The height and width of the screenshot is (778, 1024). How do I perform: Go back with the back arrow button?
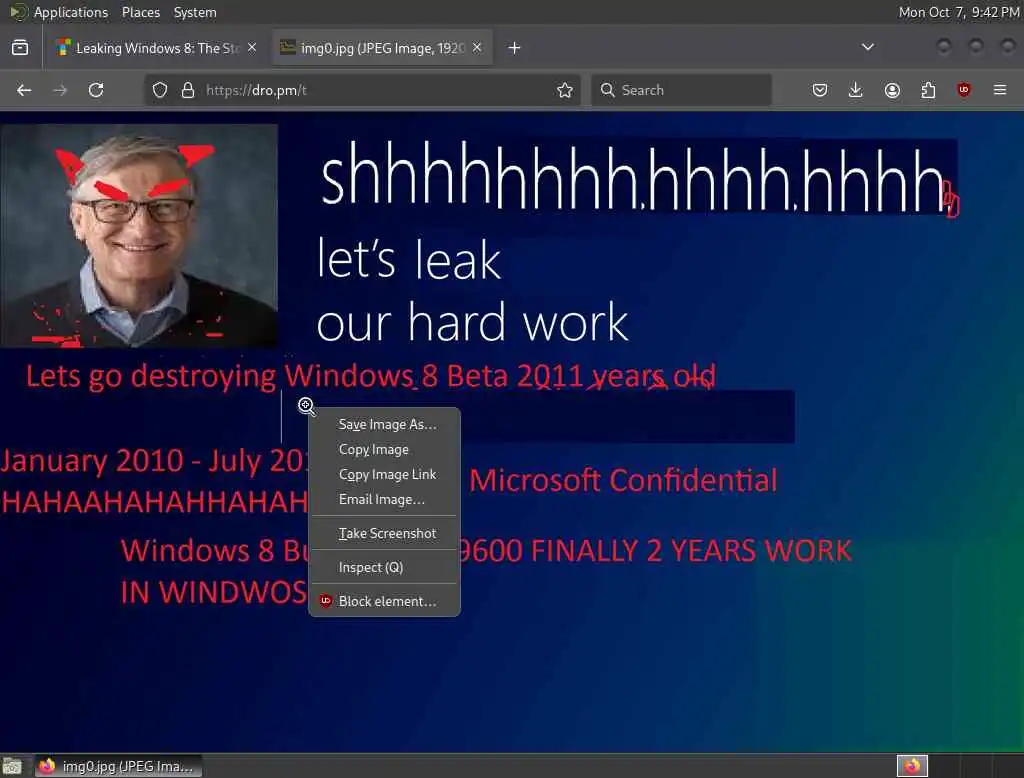point(24,90)
